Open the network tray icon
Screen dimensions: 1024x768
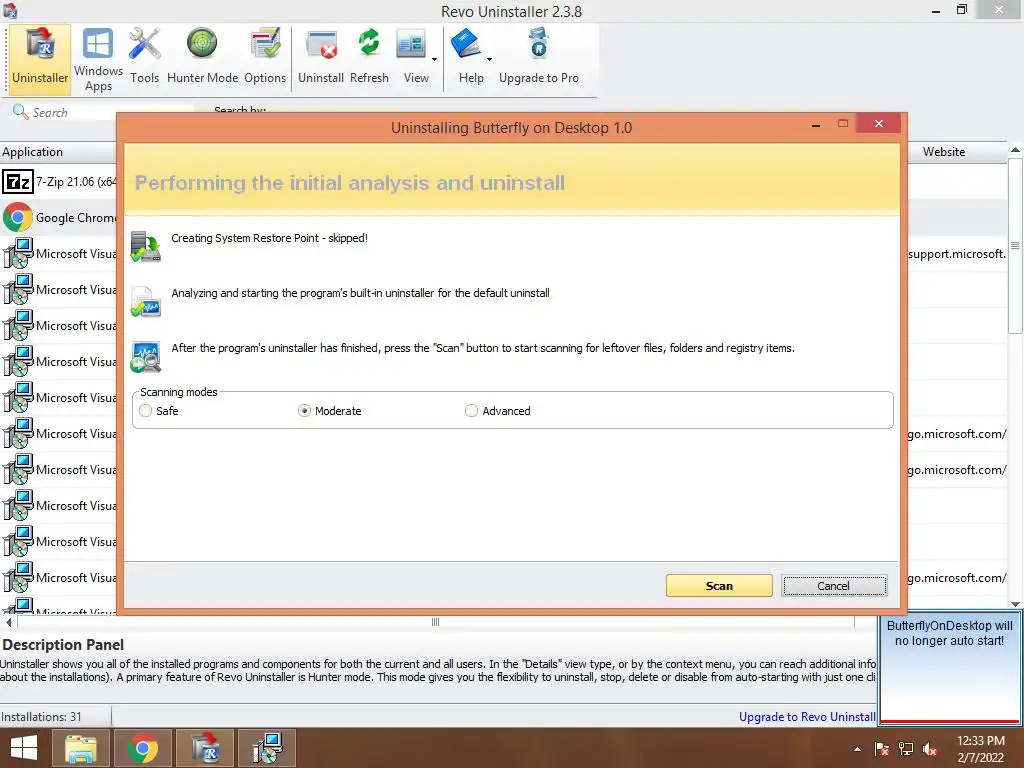tap(906, 749)
